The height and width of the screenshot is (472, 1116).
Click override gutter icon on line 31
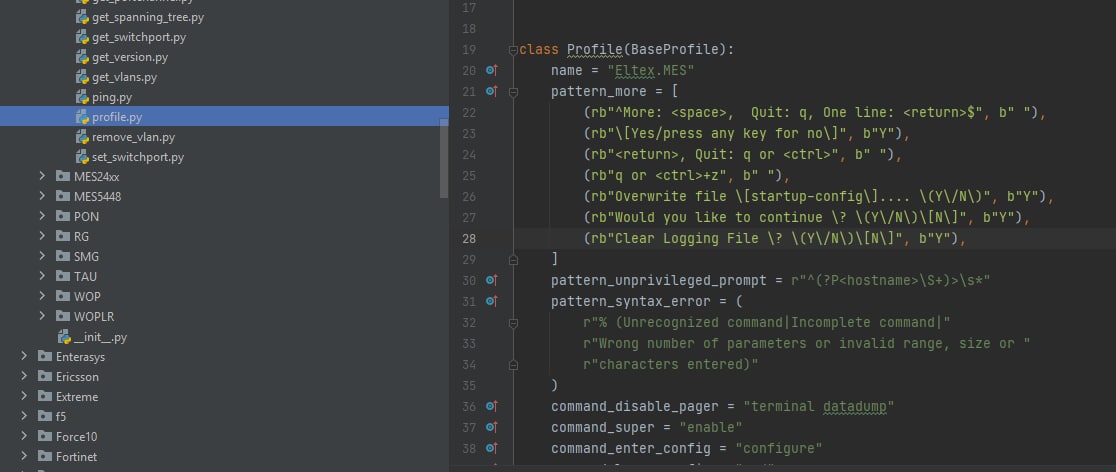click(x=491, y=301)
